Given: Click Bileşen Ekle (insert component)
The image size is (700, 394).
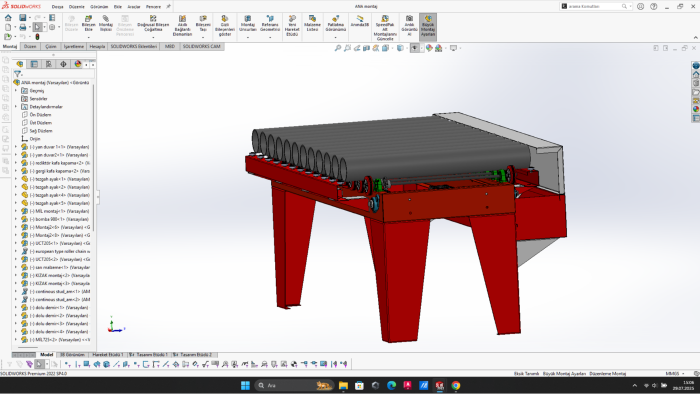Looking at the screenshot, I should 88,24.
